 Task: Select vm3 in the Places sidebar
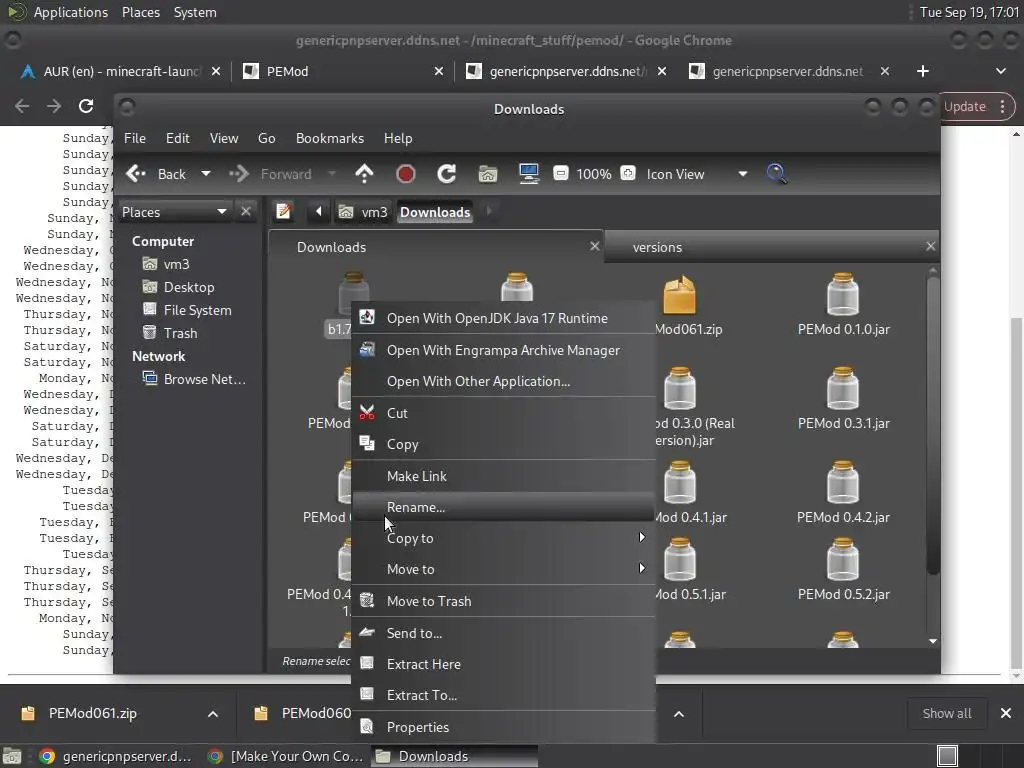pyautogui.click(x=176, y=264)
